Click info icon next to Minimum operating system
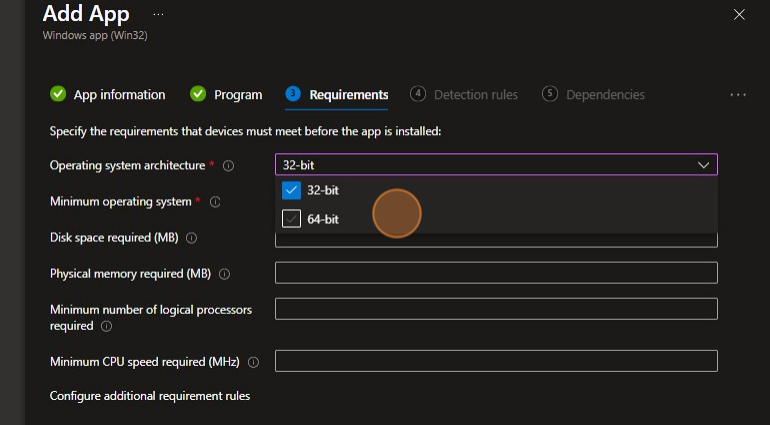This screenshot has width=770, height=425. click(x=215, y=202)
